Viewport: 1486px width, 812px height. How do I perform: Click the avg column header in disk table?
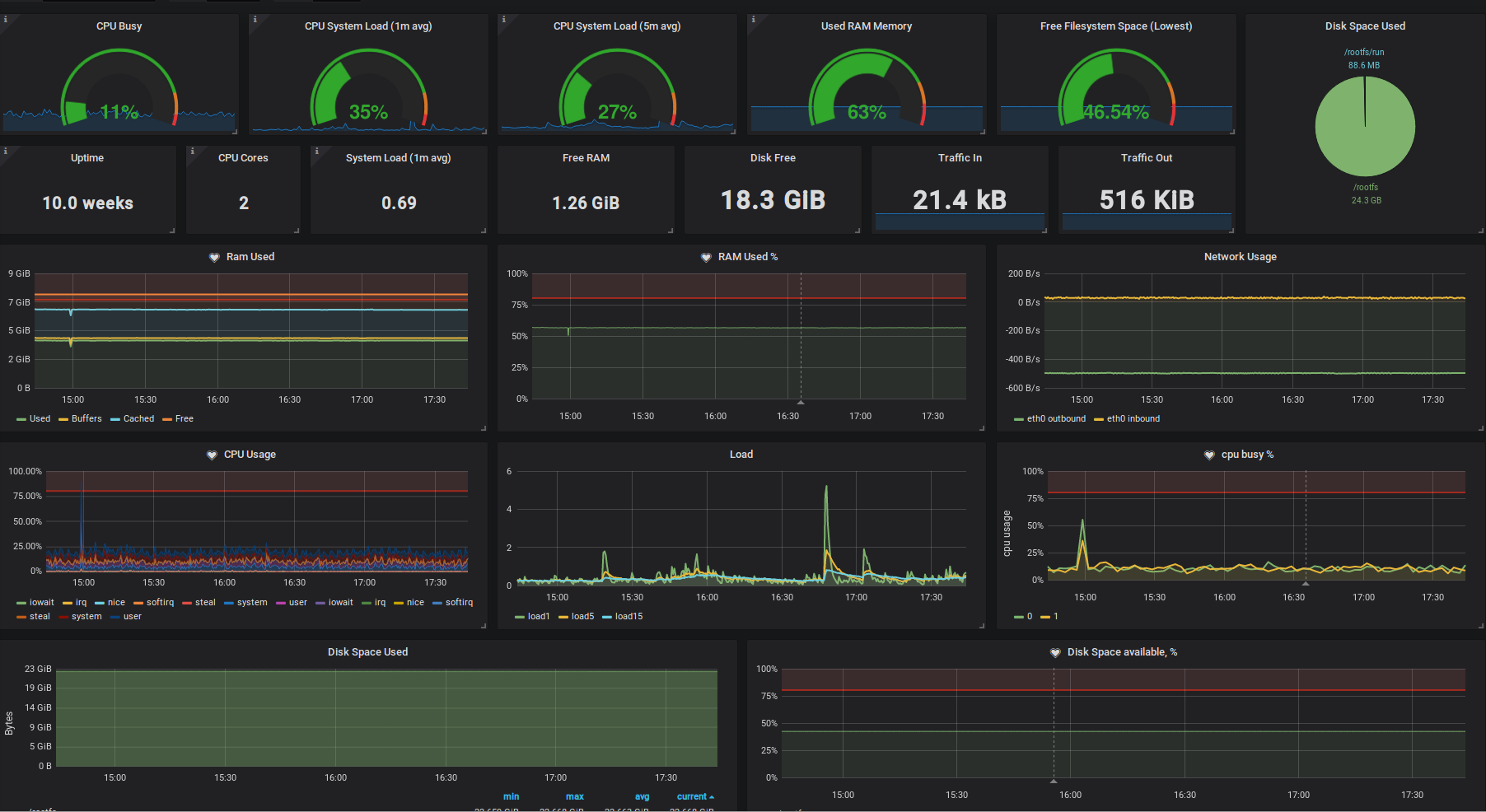pos(642,796)
